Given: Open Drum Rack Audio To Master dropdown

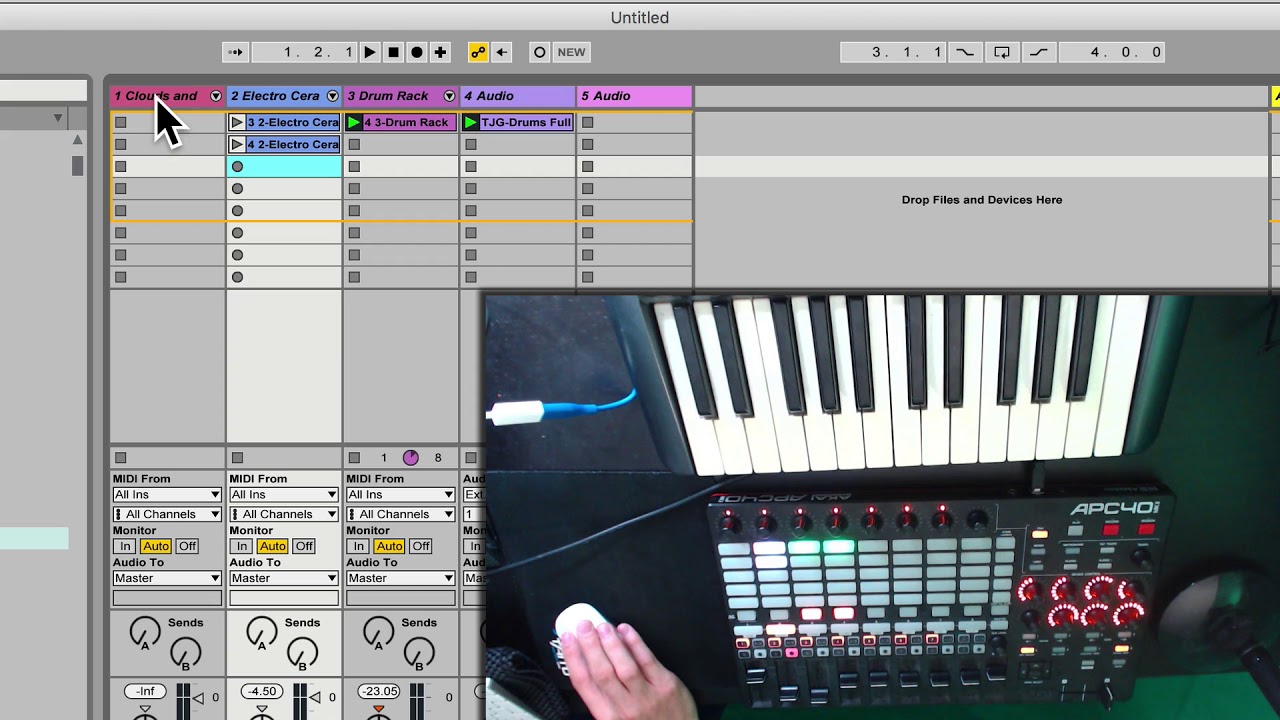Looking at the screenshot, I should [x=400, y=578].
